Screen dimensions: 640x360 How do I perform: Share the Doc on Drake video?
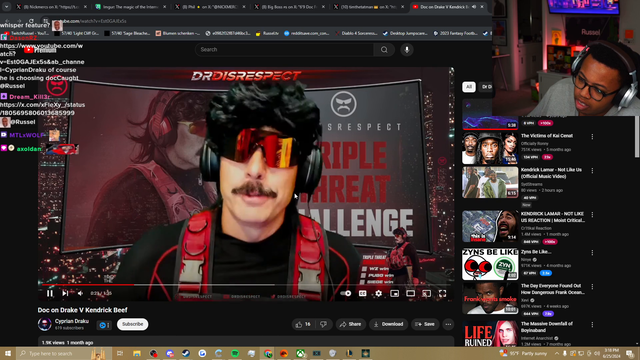(x=350, y=324)
